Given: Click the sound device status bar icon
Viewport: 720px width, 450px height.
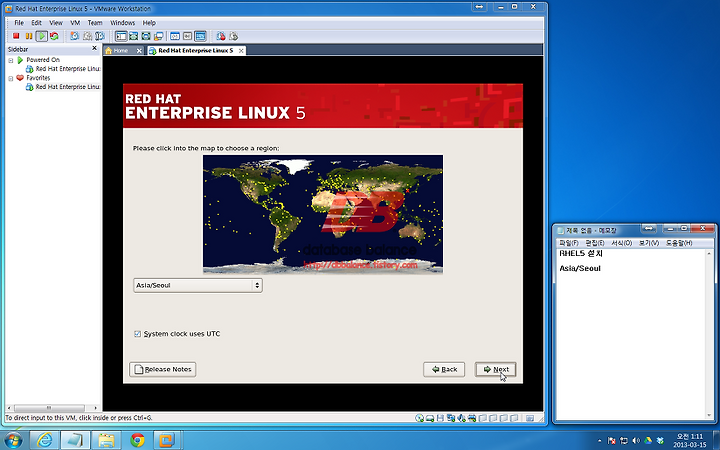Looking at the screenshot, I should click(461, 418).
